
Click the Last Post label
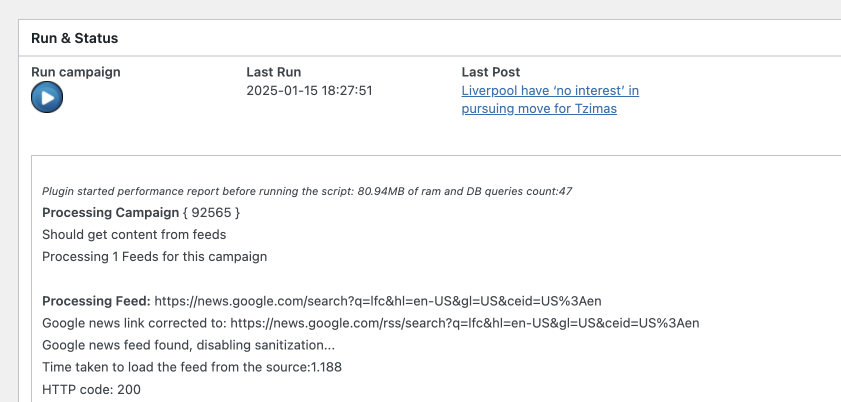coord(490,72)
